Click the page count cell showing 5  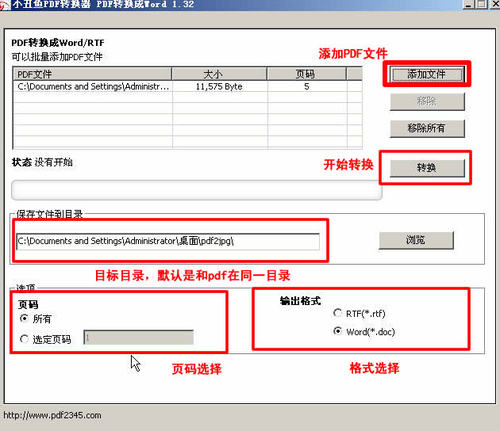click(307, 87)
